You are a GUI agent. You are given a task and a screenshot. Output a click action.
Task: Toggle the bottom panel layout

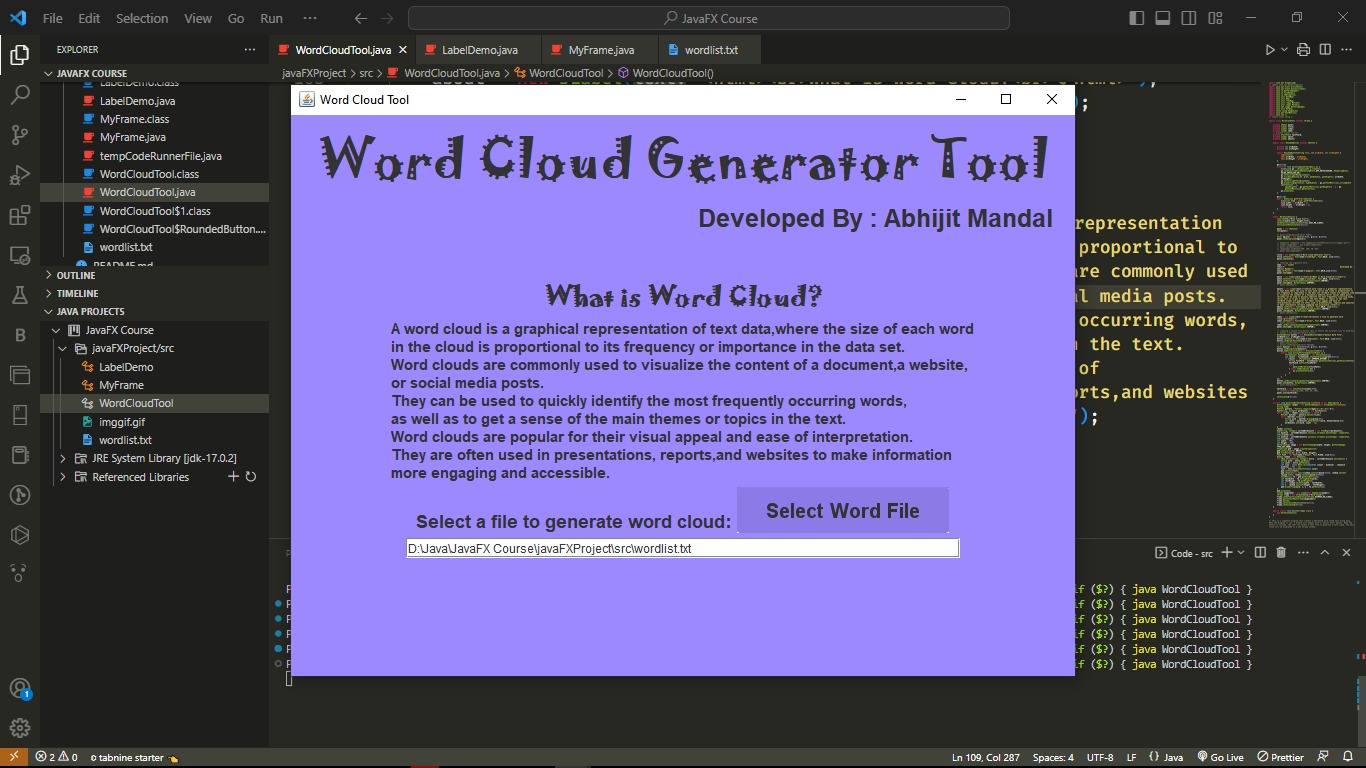coord(1163,18)
